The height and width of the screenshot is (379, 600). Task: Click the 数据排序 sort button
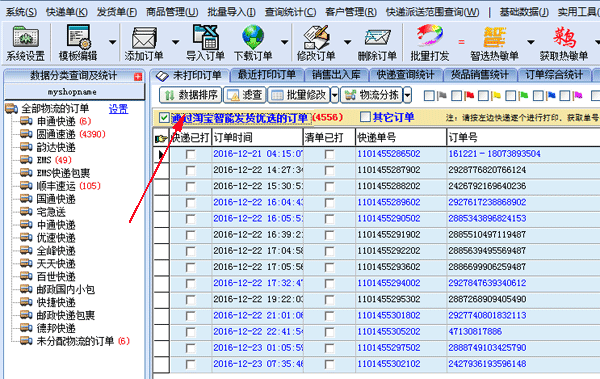click(x=191, y=95)
